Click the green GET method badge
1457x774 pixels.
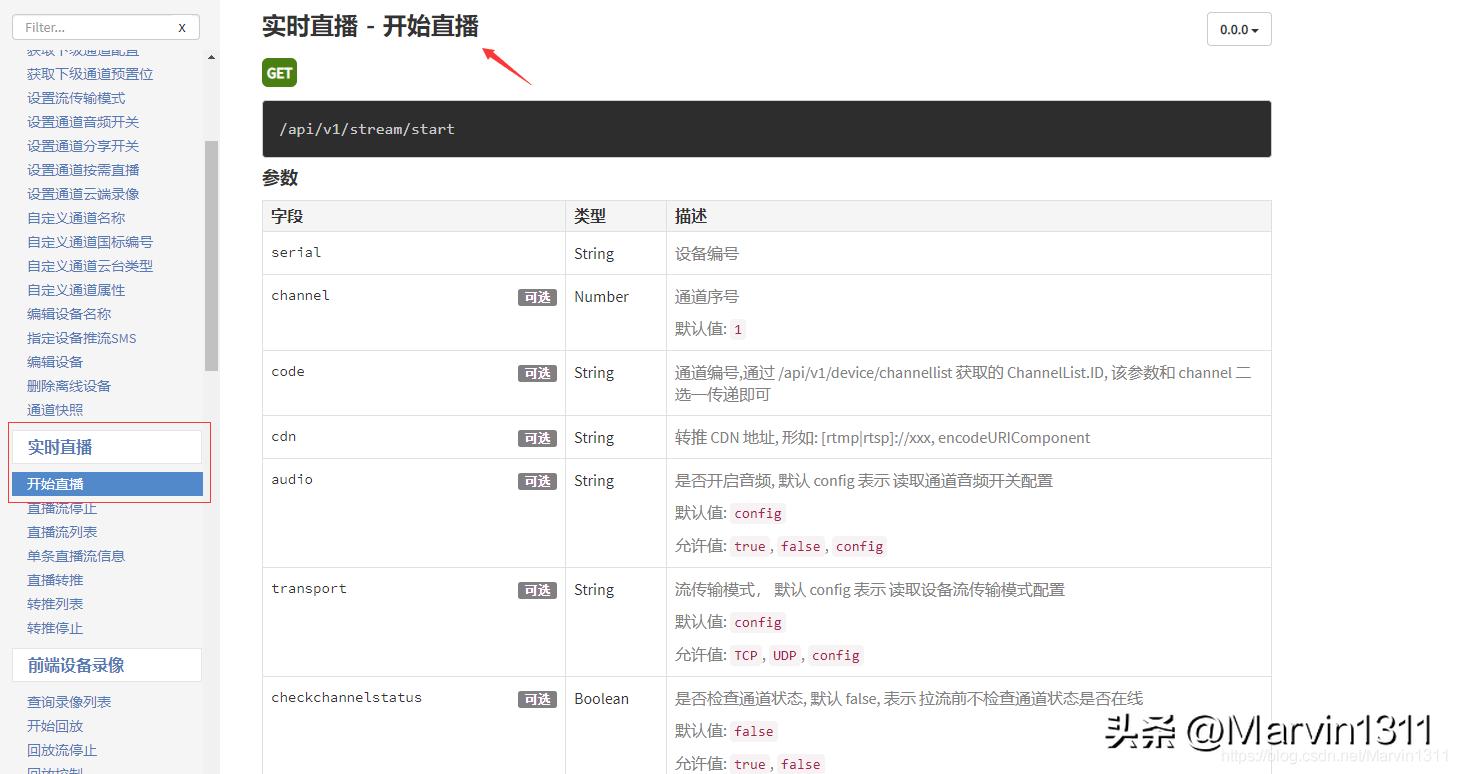(x=279, y=72)
